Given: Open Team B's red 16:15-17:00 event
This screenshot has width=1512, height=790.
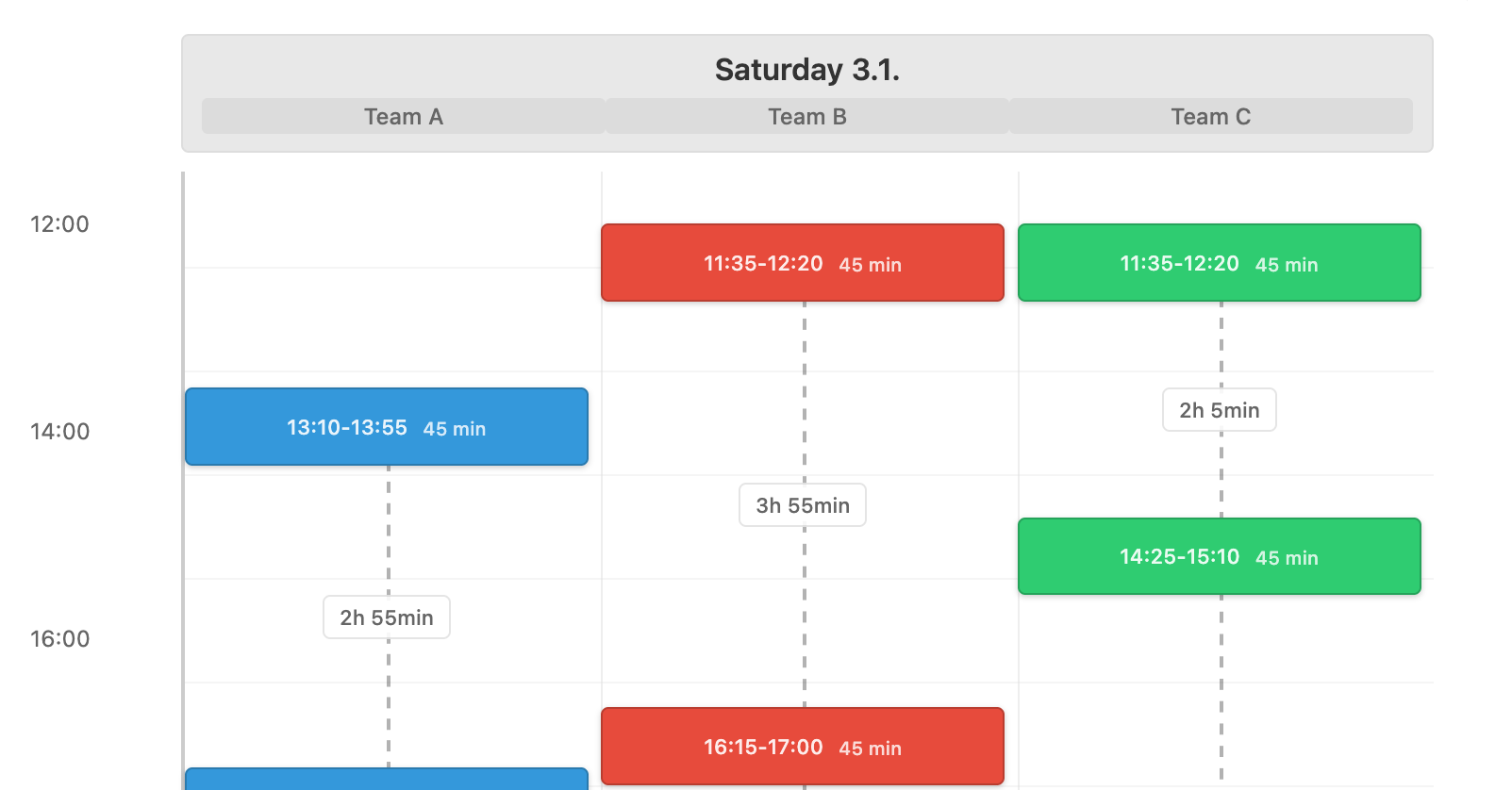Looking at the screenshot, I should [x=802, y=747].
